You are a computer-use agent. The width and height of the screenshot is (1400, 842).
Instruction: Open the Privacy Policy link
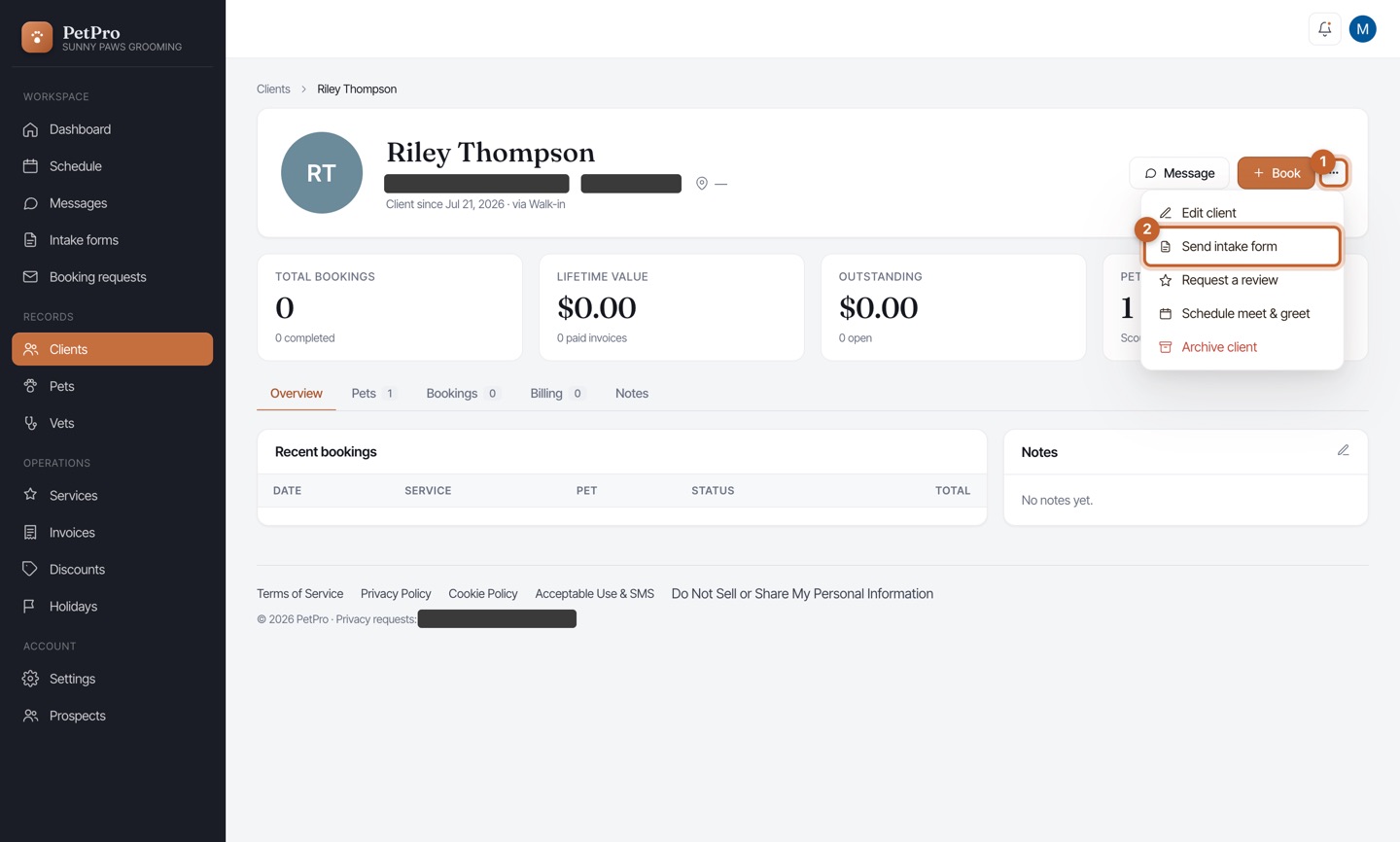pos(396,594)
